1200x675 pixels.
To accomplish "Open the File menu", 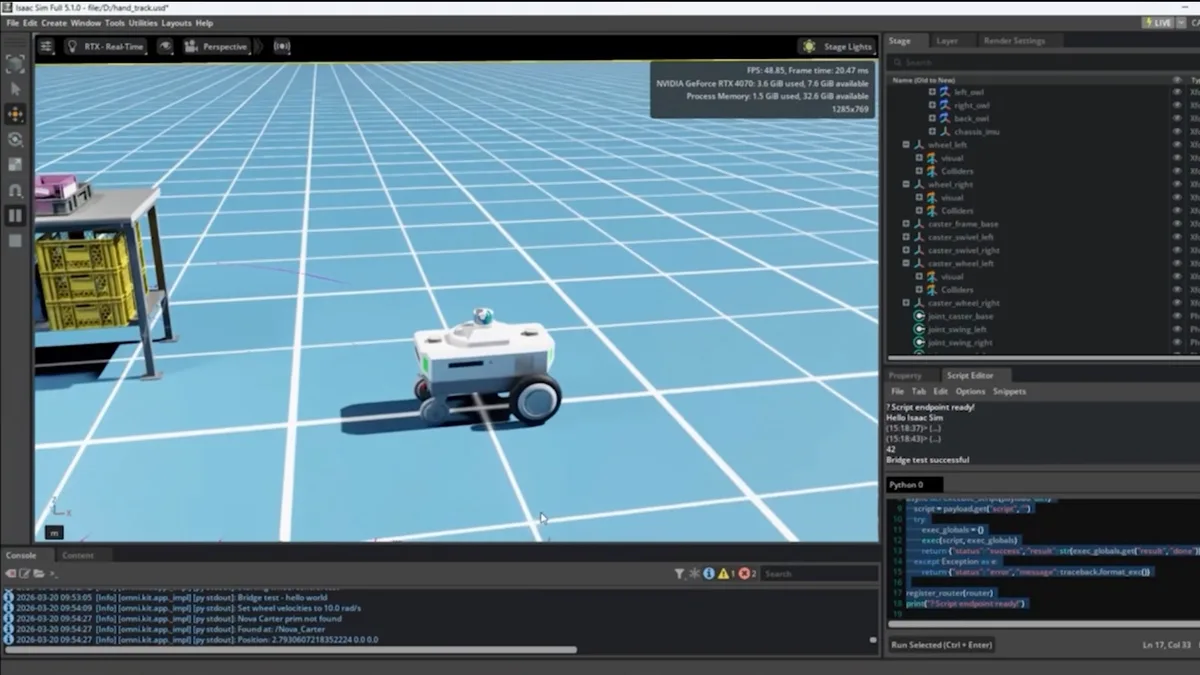I will coord(12,23).
